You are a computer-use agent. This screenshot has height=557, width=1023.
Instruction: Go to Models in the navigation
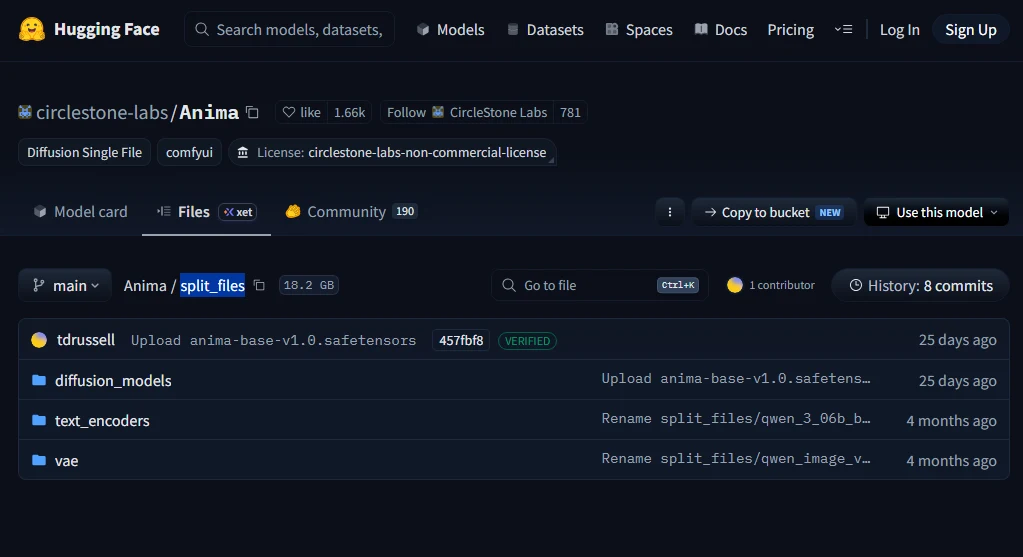tap(450, 29)
